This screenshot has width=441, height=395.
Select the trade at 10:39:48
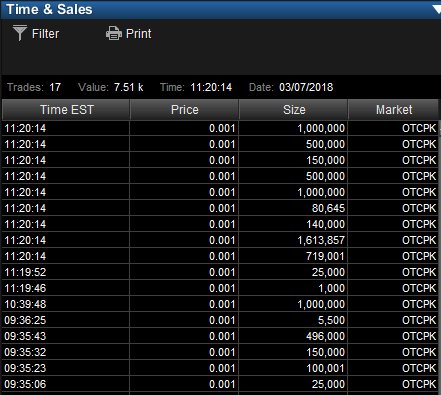coord(220,304)
